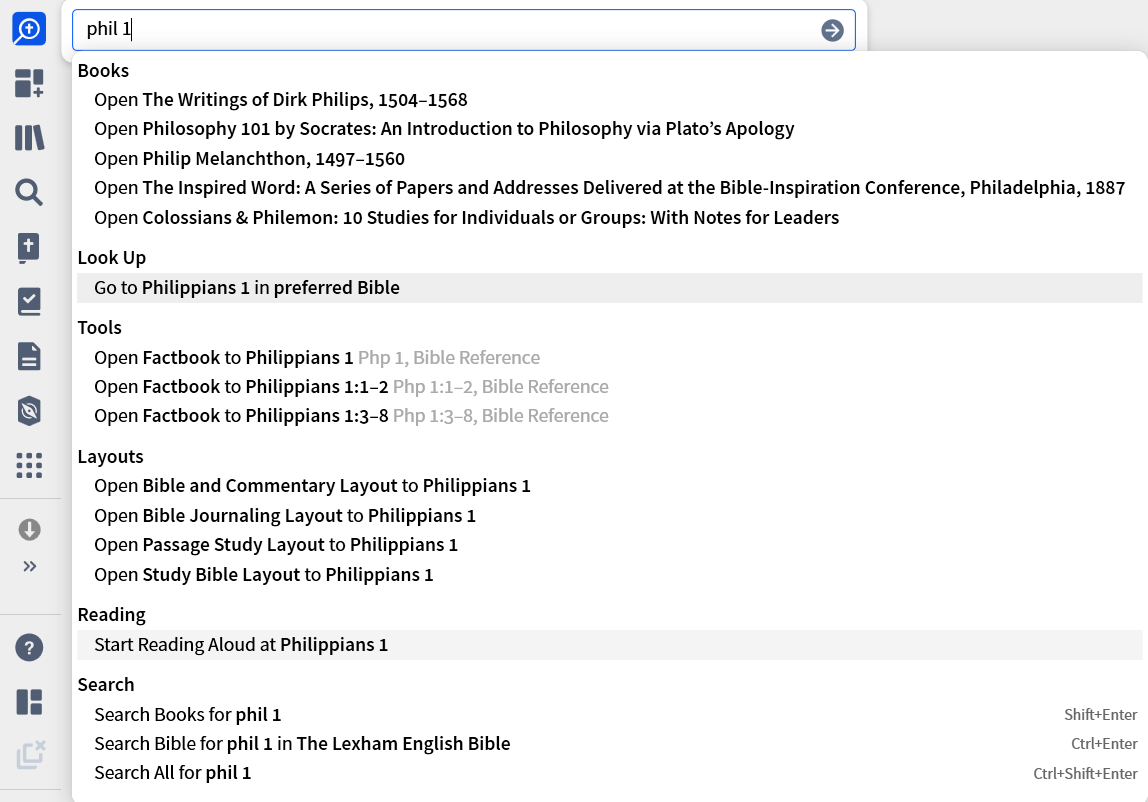
Task: Expand the sidebar with double chevron
Action: (29, 566)
